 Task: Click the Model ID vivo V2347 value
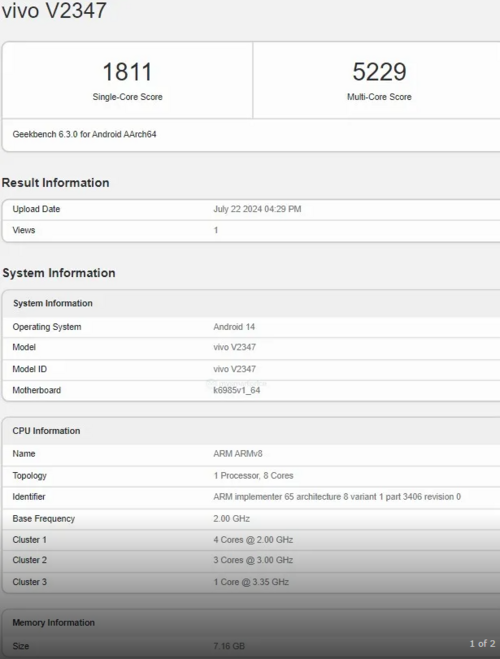[x=234, y=369]
